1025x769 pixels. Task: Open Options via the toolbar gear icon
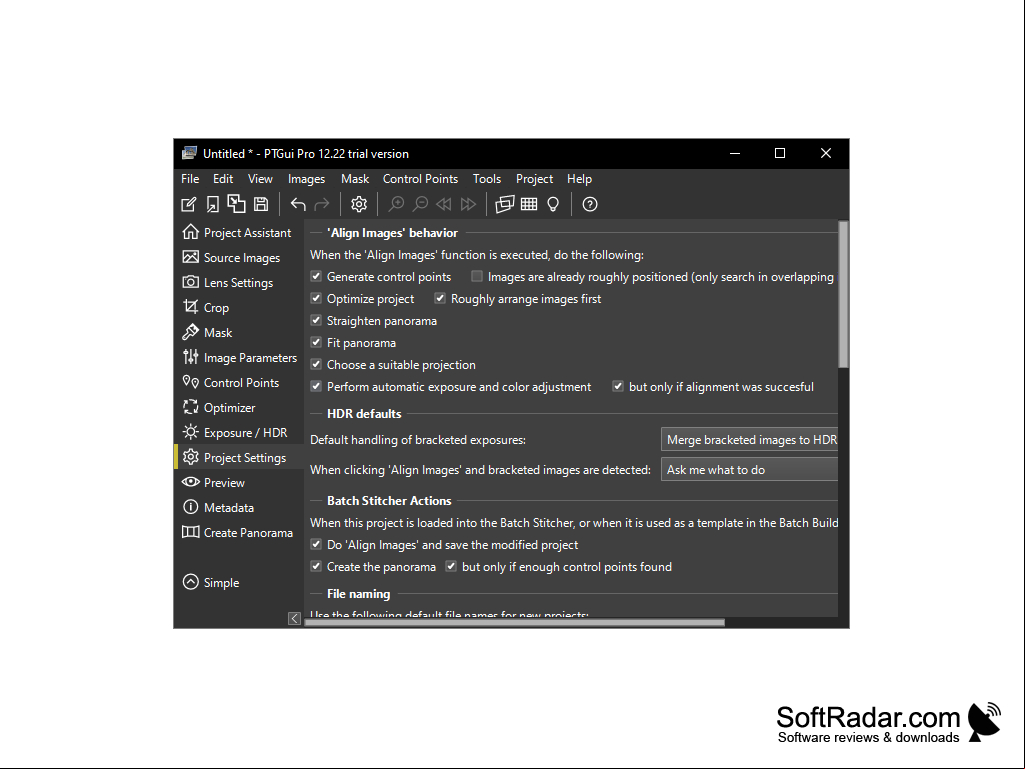pyautogui.click(x=359, y=205)
